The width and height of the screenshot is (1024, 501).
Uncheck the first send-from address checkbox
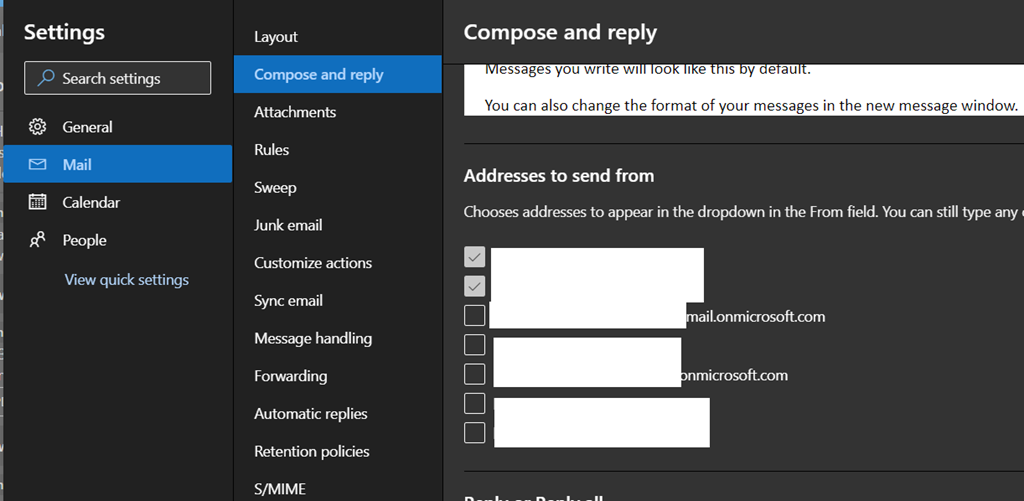click(475, 258)
